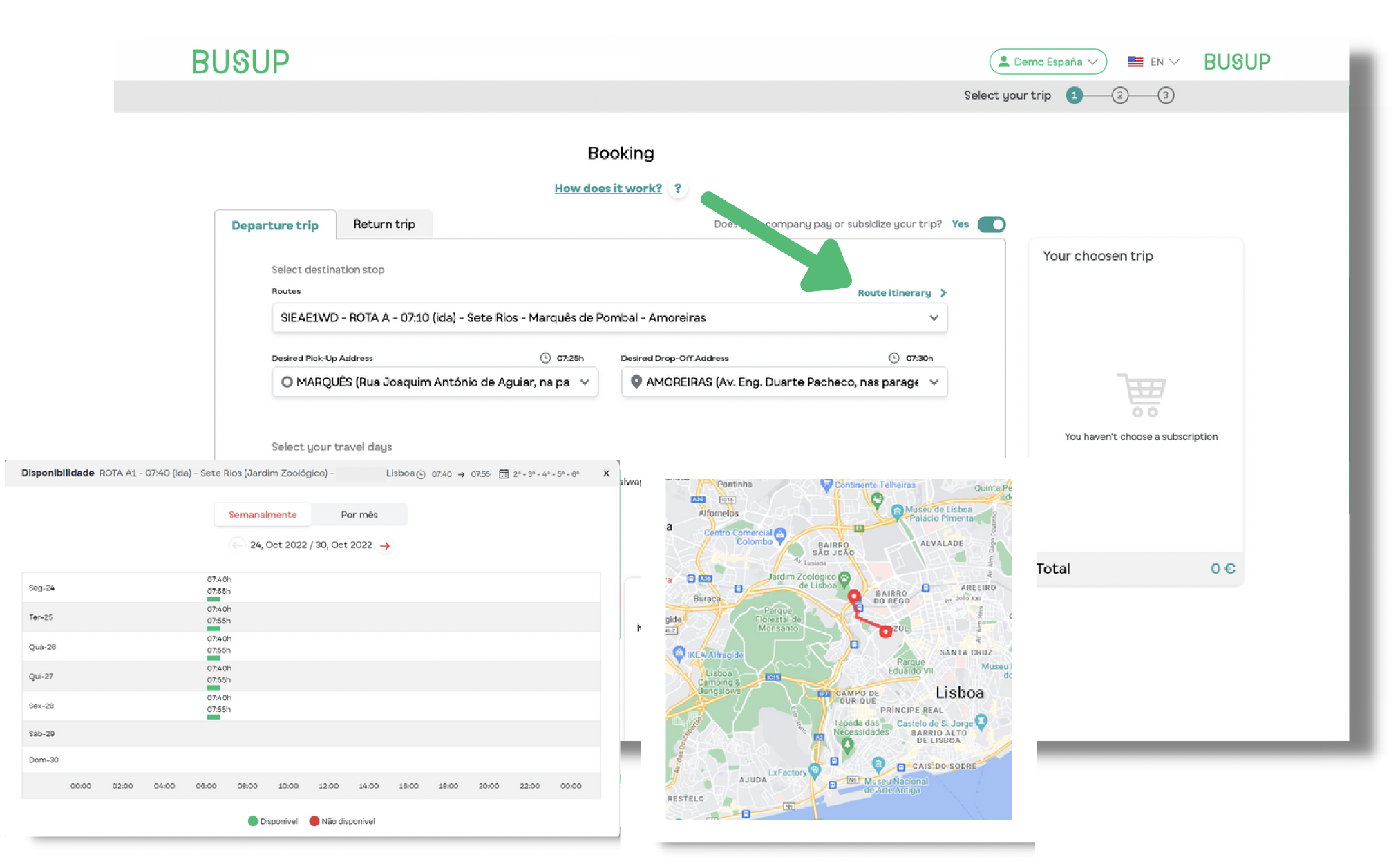This screenshot has height=864, width=1400.
Task: Click the Sex-28 availability bar
Action: point(214,717)
